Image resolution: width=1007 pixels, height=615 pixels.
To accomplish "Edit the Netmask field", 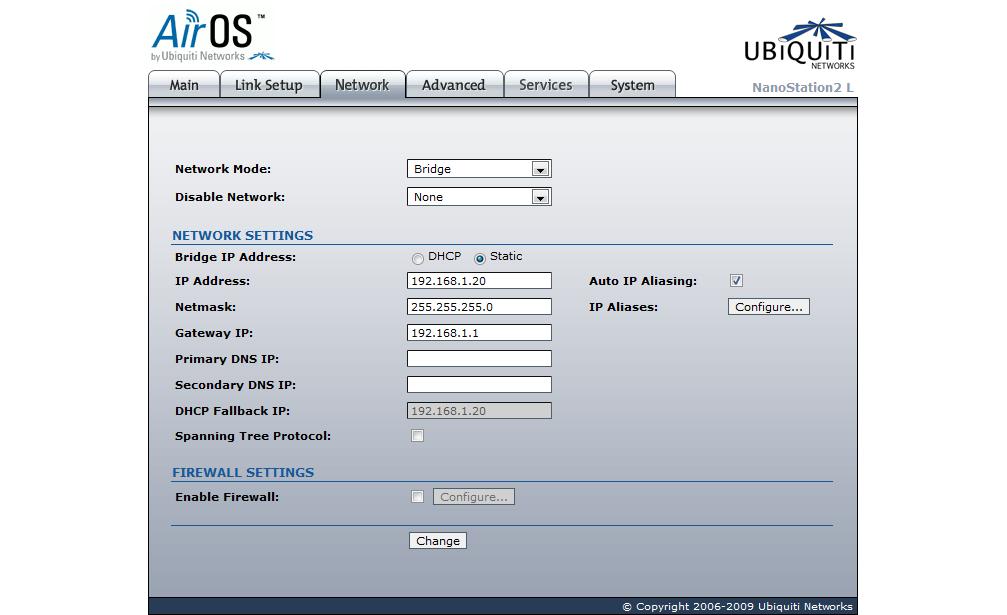I will [x=479, y=307].
